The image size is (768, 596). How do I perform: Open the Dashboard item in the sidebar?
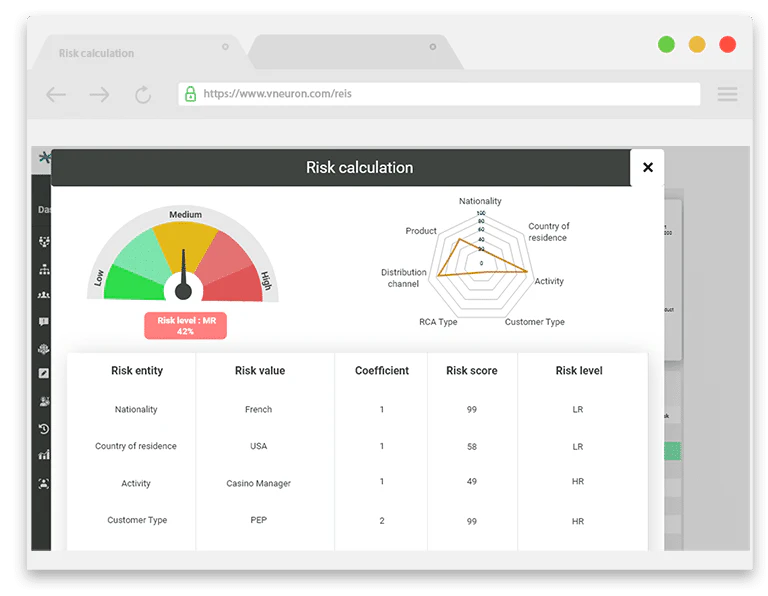point(44,210)
